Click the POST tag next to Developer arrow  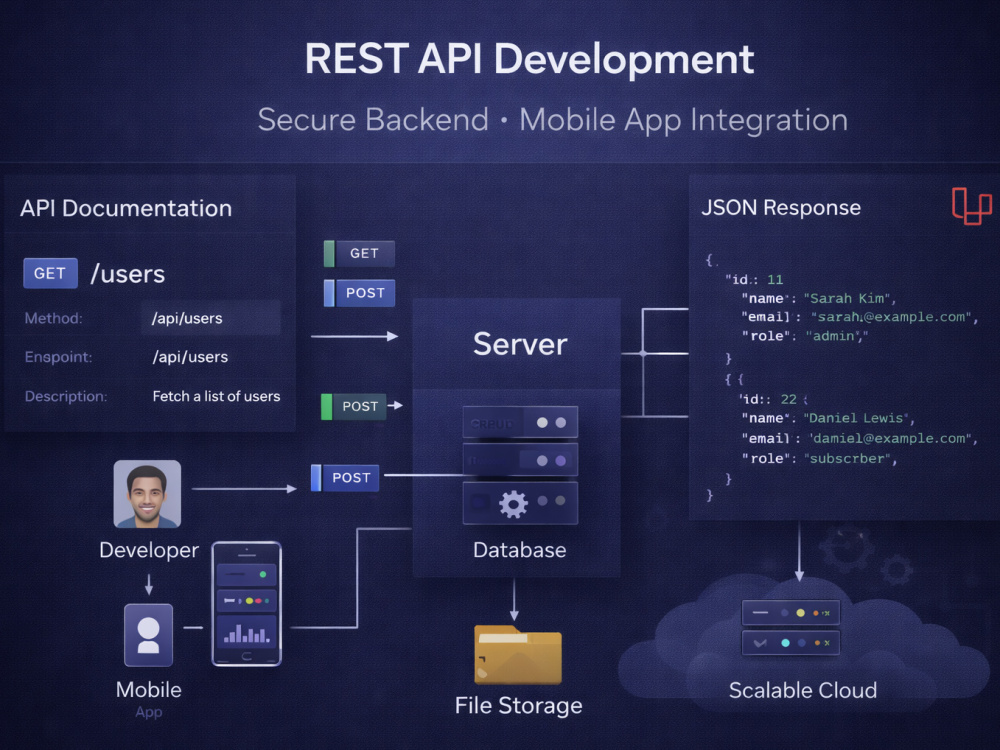point(345,478)
